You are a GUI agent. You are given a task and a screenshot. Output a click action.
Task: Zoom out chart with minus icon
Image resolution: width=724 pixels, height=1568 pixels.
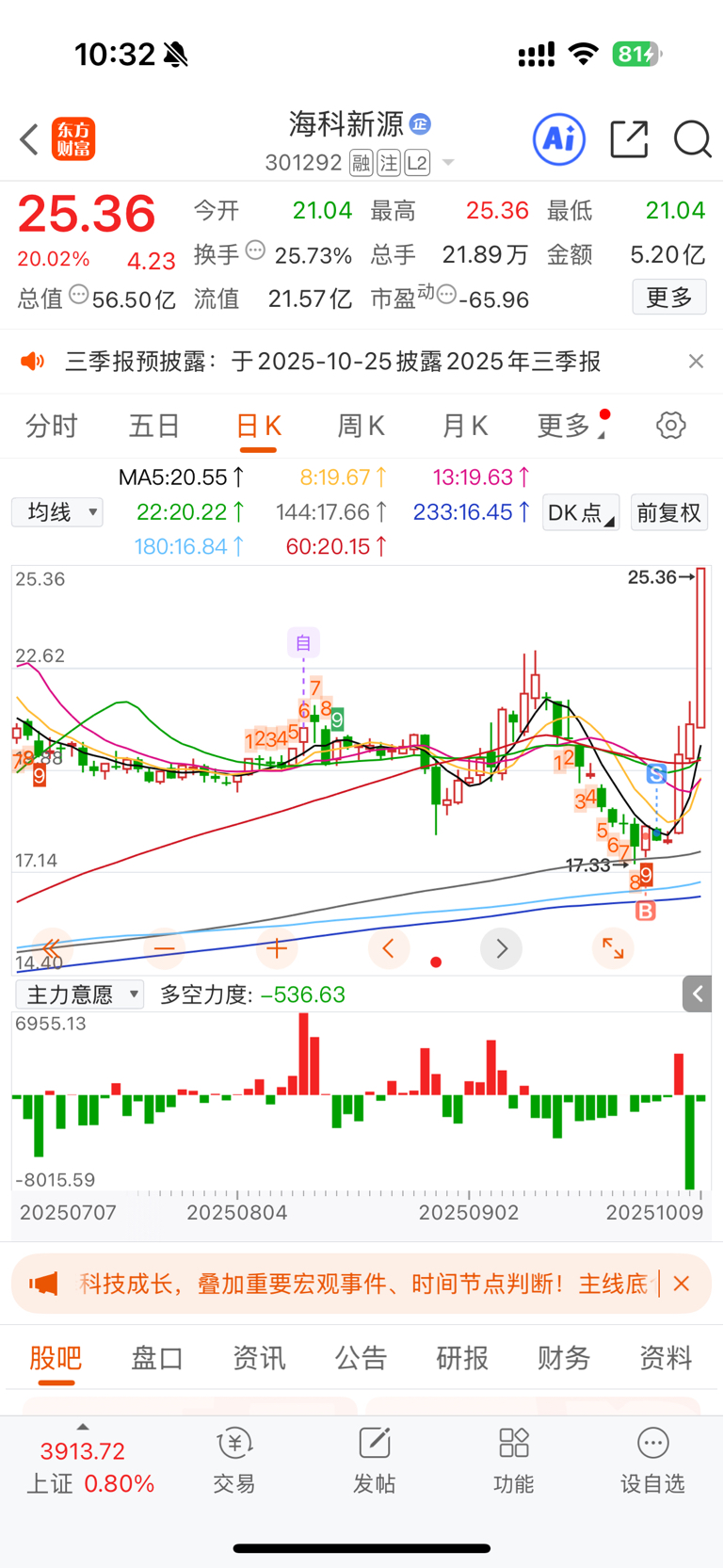tap(165, 948)
